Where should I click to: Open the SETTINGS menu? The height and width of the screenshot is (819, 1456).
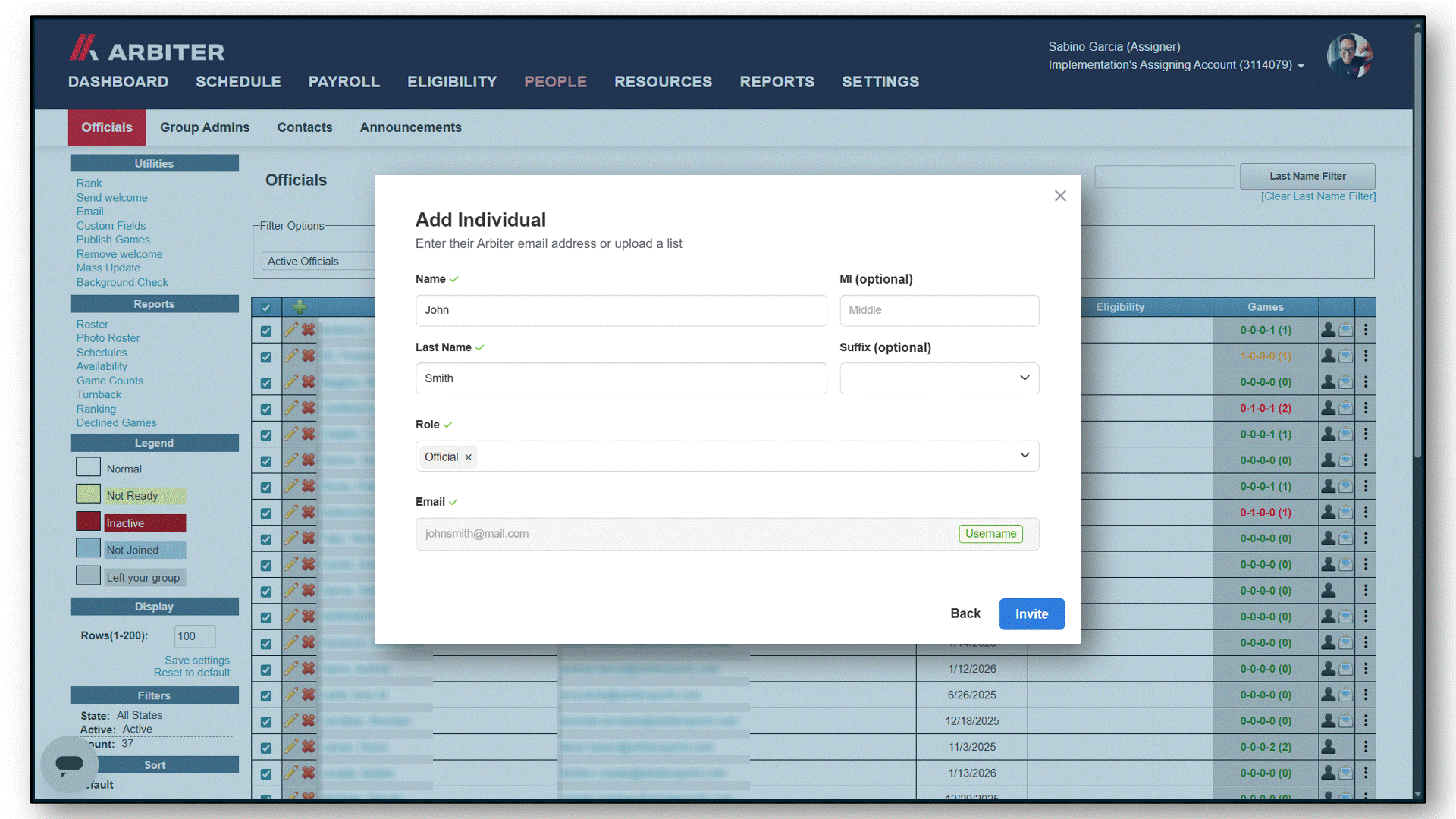[880, 82]
